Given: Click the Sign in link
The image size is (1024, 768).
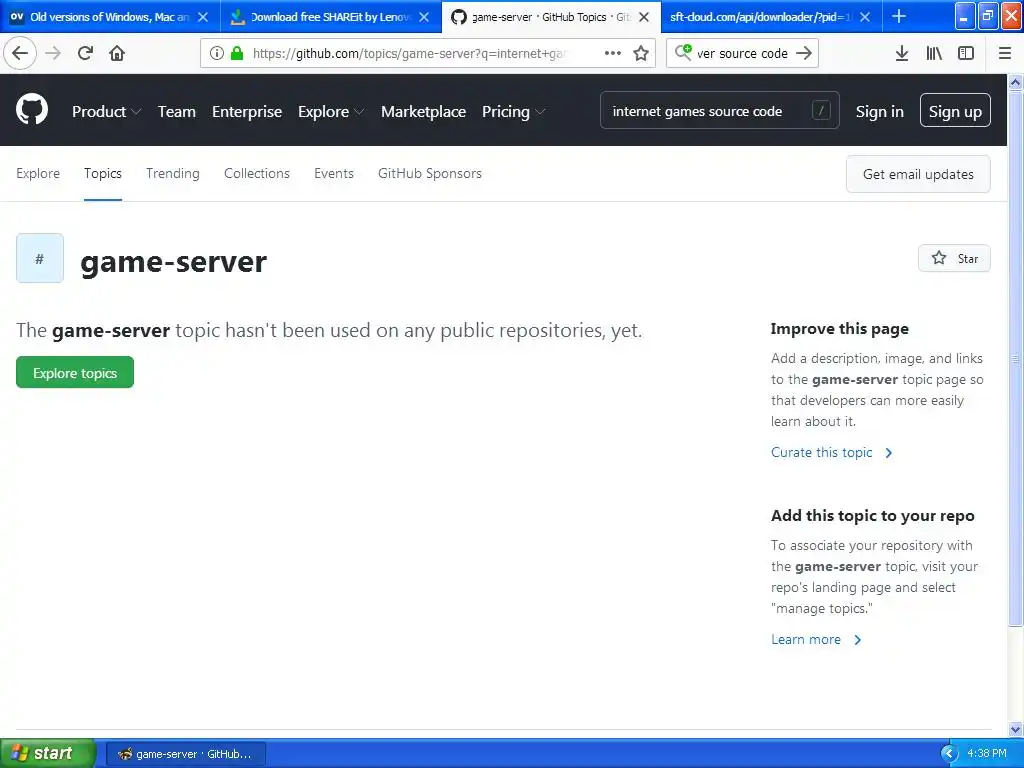Looking at the screenshot, I should tap(880, 112).
